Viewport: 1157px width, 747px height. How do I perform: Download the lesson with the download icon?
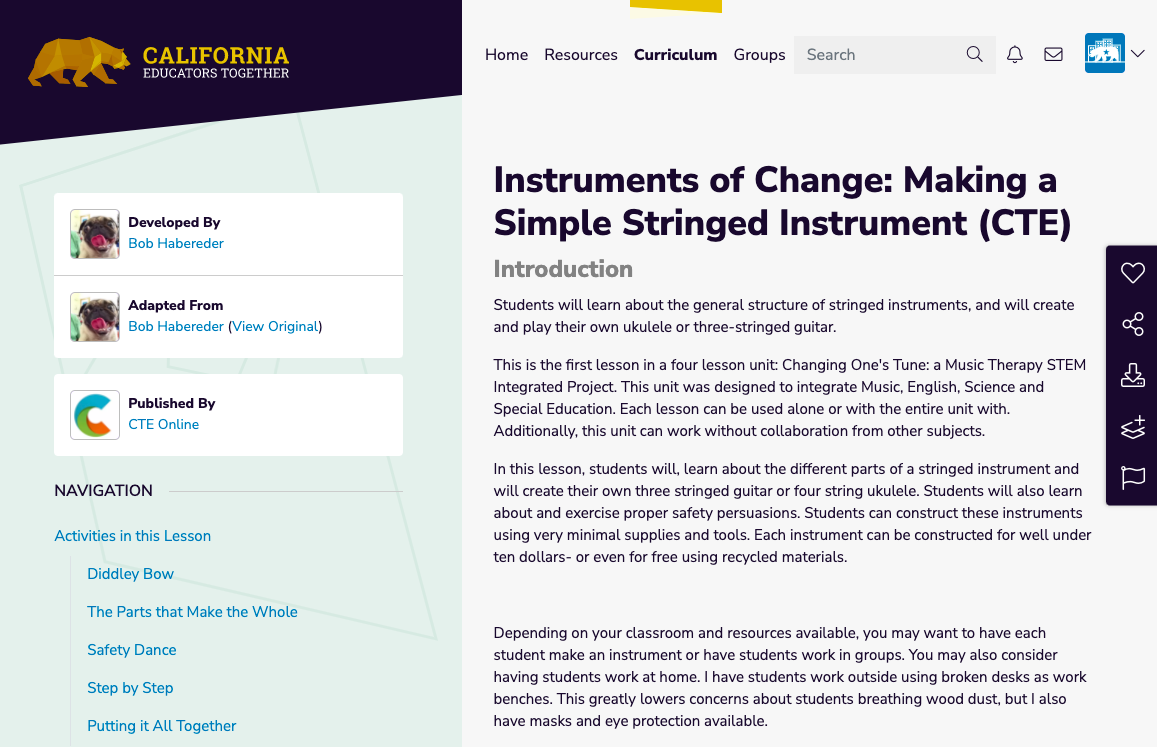point(1132,375)
